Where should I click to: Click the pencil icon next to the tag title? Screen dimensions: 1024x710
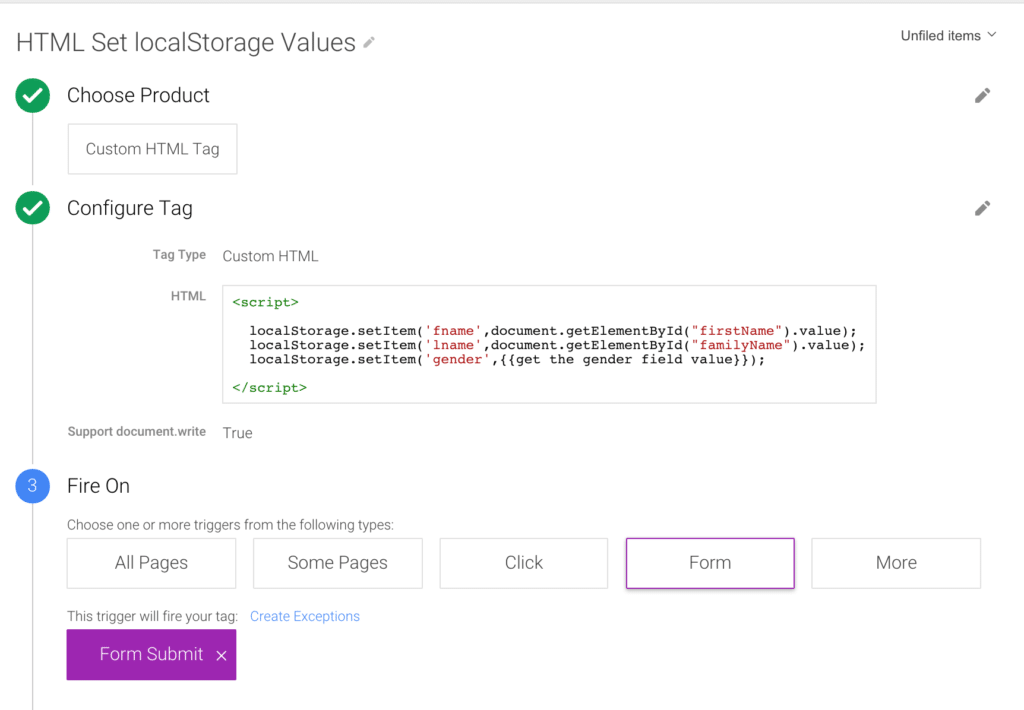369,42
